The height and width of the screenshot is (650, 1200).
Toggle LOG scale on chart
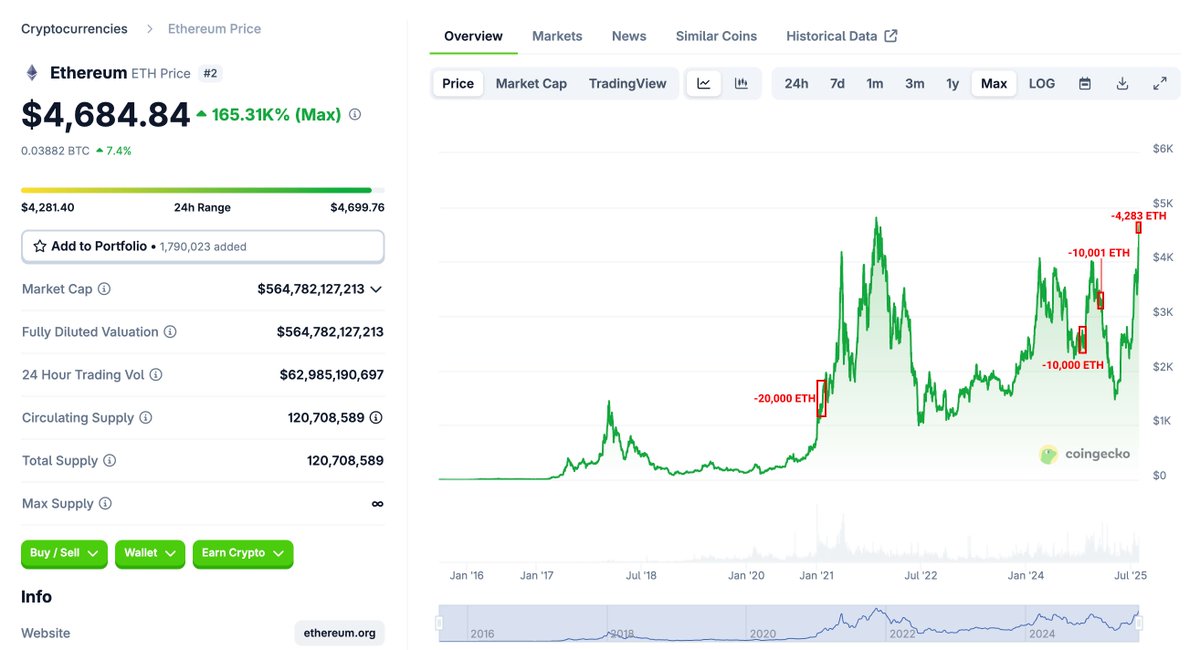pos(1042,83)
